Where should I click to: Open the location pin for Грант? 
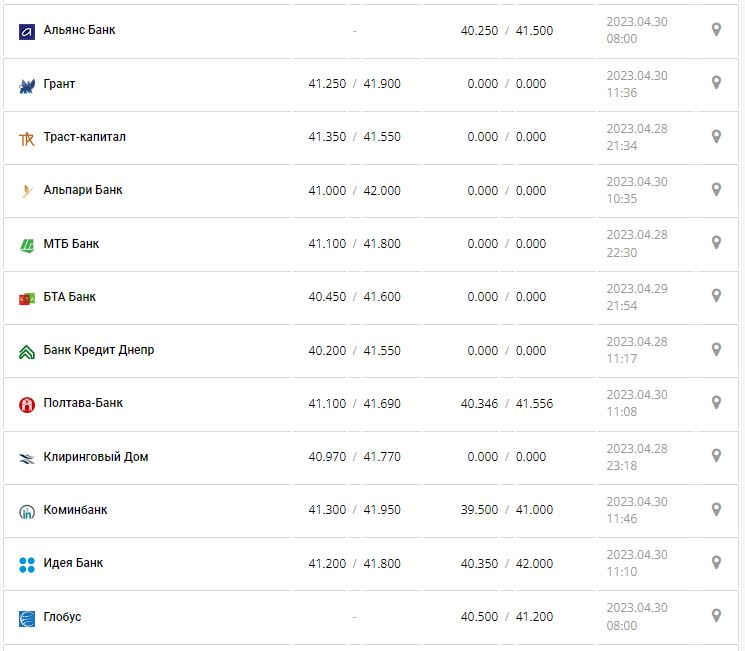(716, 83)
